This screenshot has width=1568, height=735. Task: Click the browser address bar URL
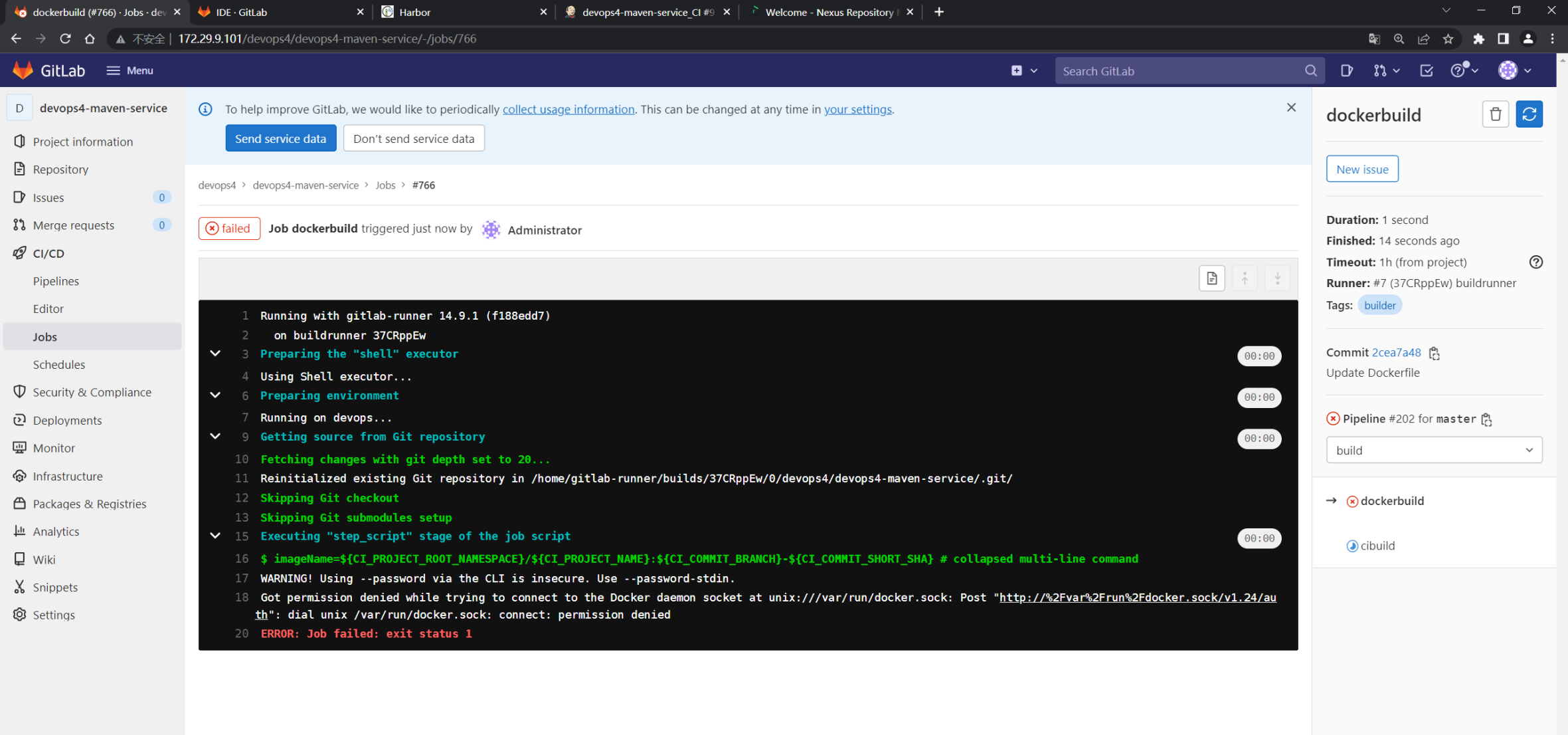(327, 39)
